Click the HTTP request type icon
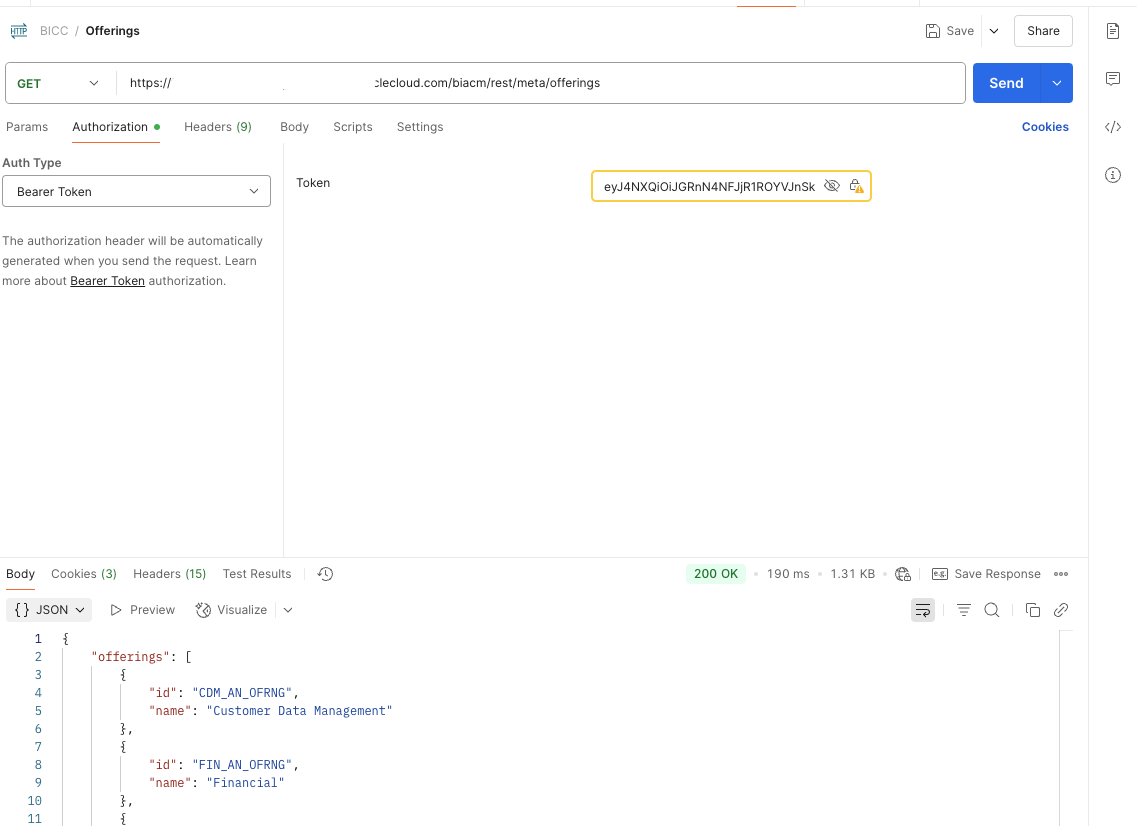 point(19,30)
